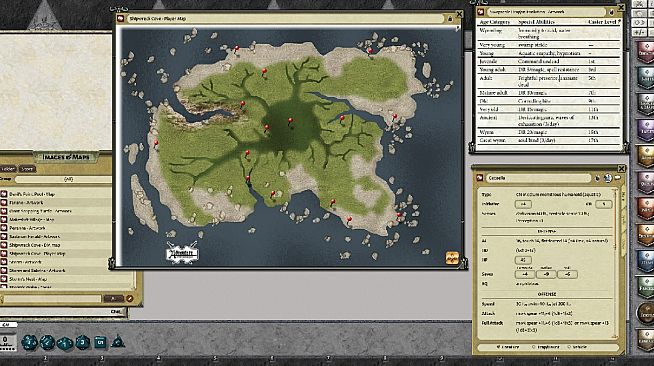The height and width of the screenshot is (366, 654).
Task: Open the green shield sidebar button
Action: [646, 286]
